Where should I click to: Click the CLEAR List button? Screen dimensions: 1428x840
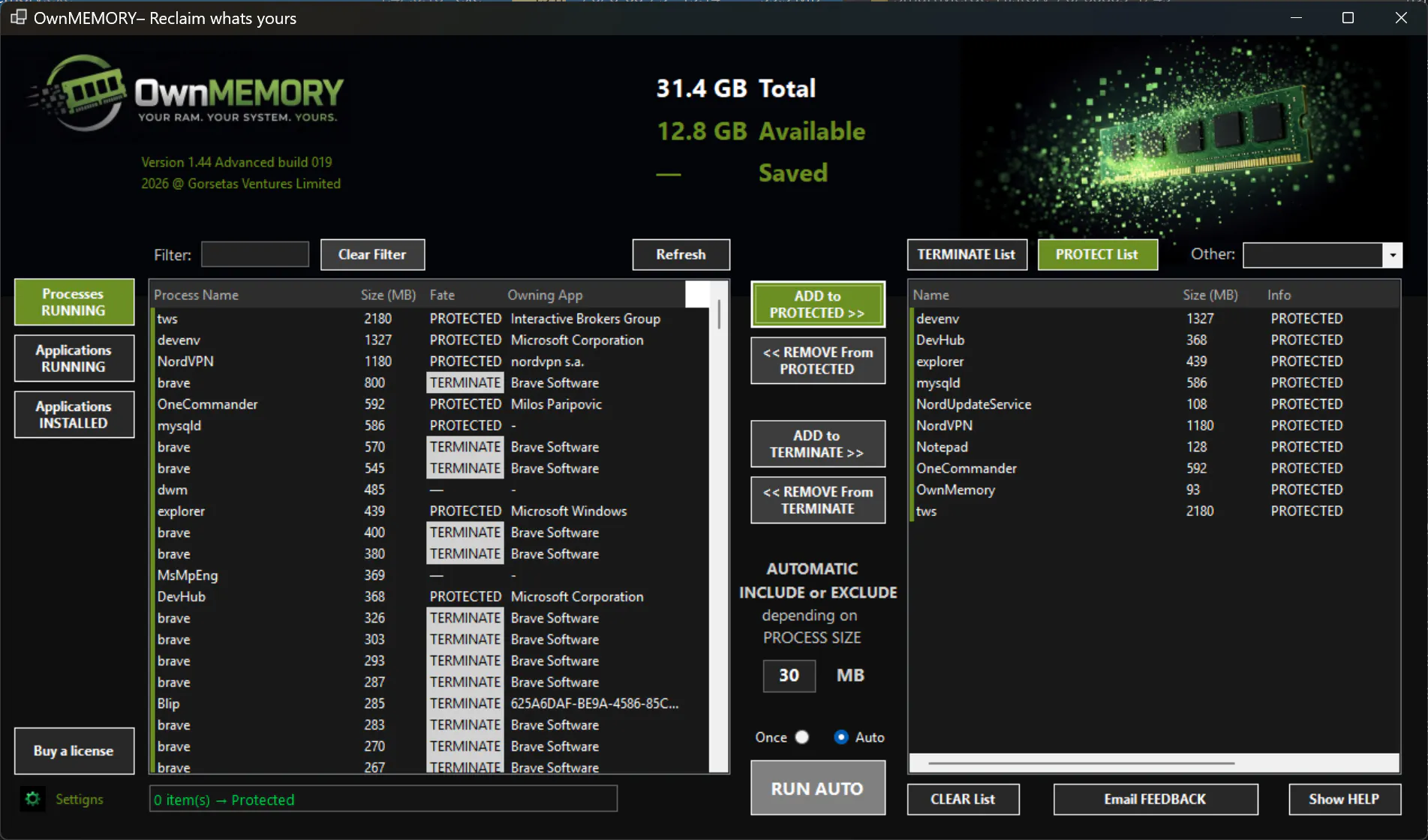click(x=964, y=799)
